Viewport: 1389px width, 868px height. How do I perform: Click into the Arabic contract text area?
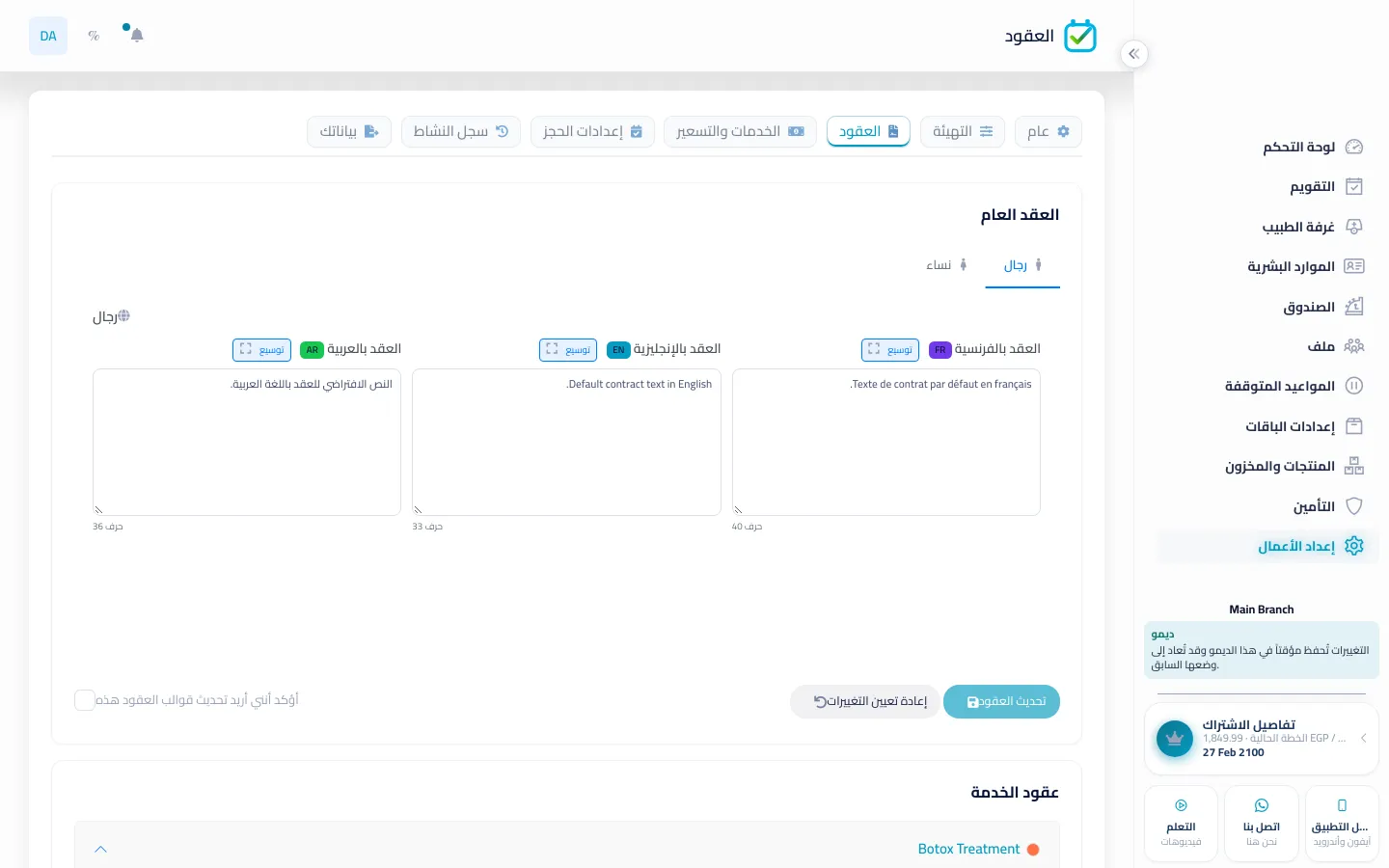(247, 443)
